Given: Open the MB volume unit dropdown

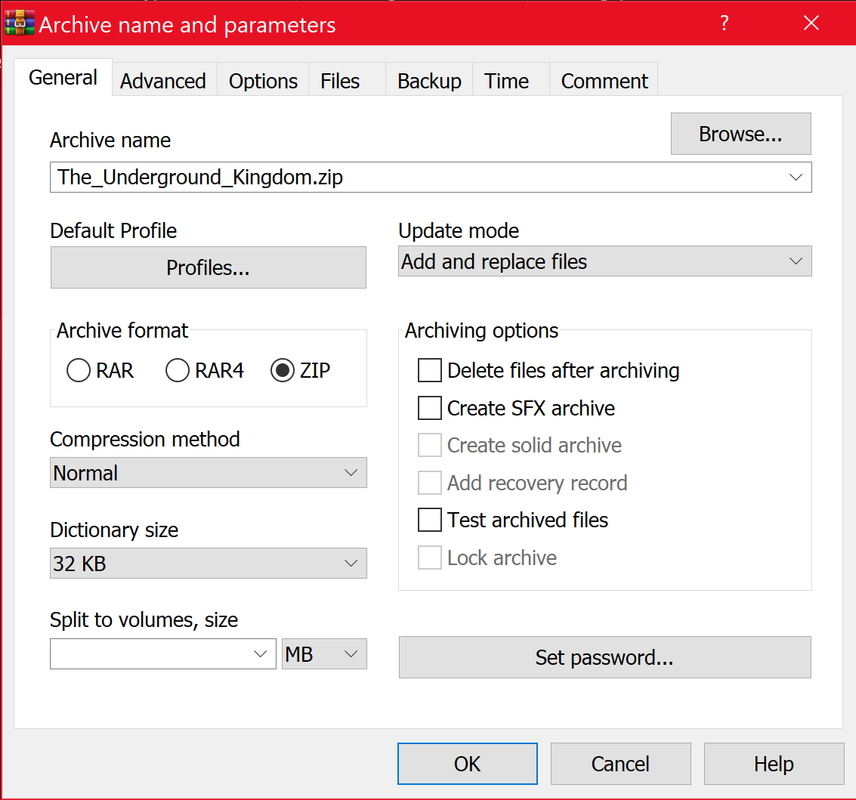Looking at the screenshot, I should click(324, 654).
